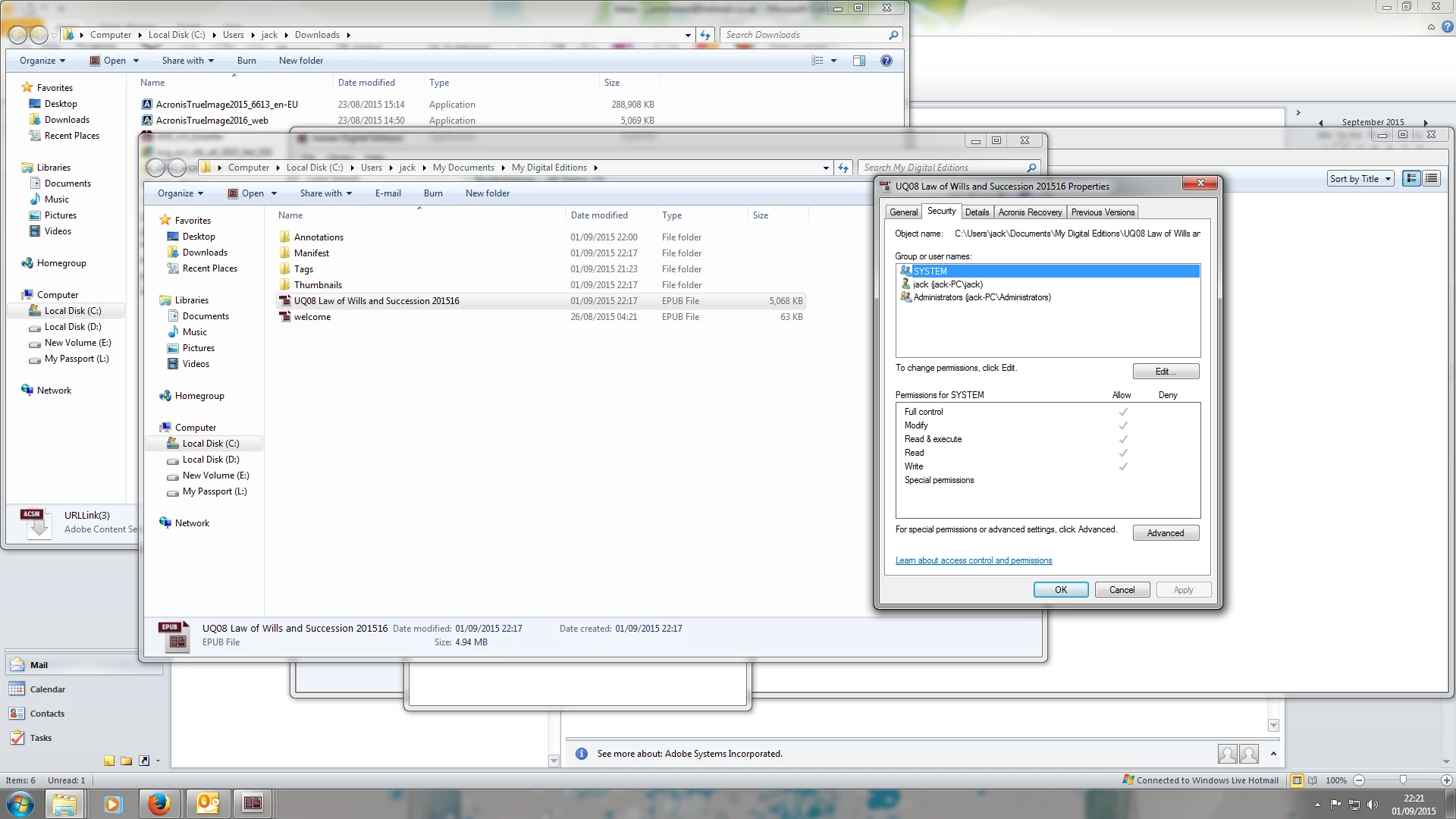Toggle the preview pane icon in Downloads window
1456x819 pixels.
tap(858, 61)
